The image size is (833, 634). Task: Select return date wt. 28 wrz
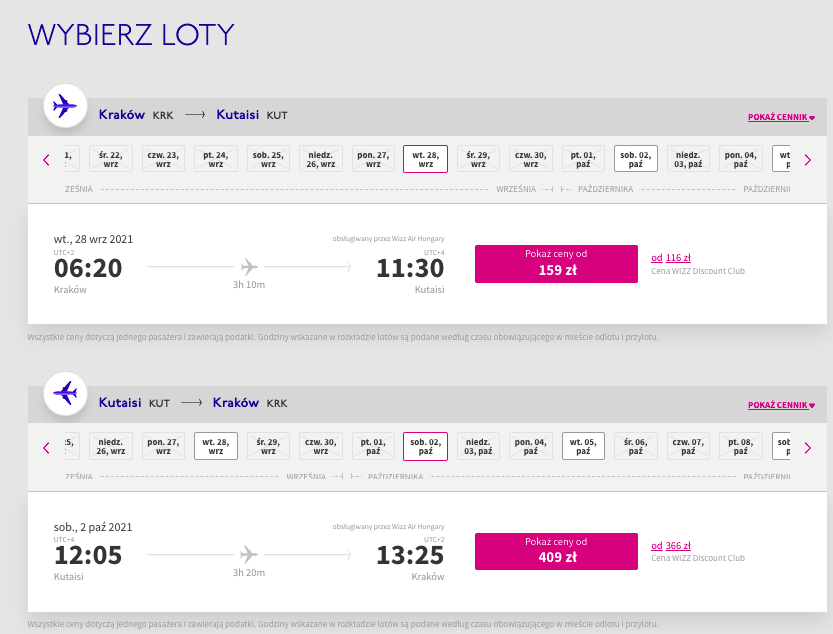click(216, 447)
